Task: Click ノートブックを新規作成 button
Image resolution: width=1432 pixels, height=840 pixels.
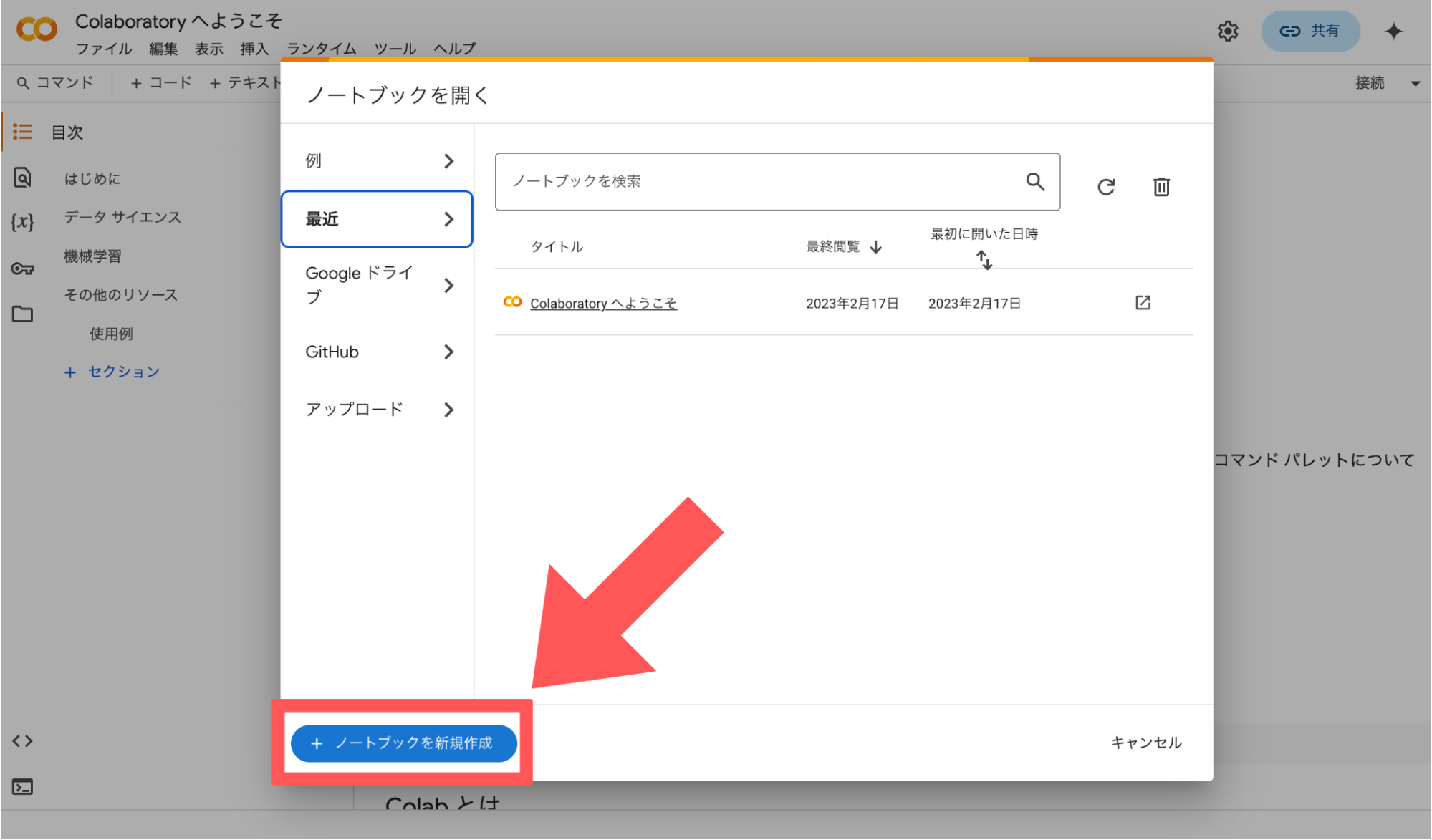Action: point(403,743)
